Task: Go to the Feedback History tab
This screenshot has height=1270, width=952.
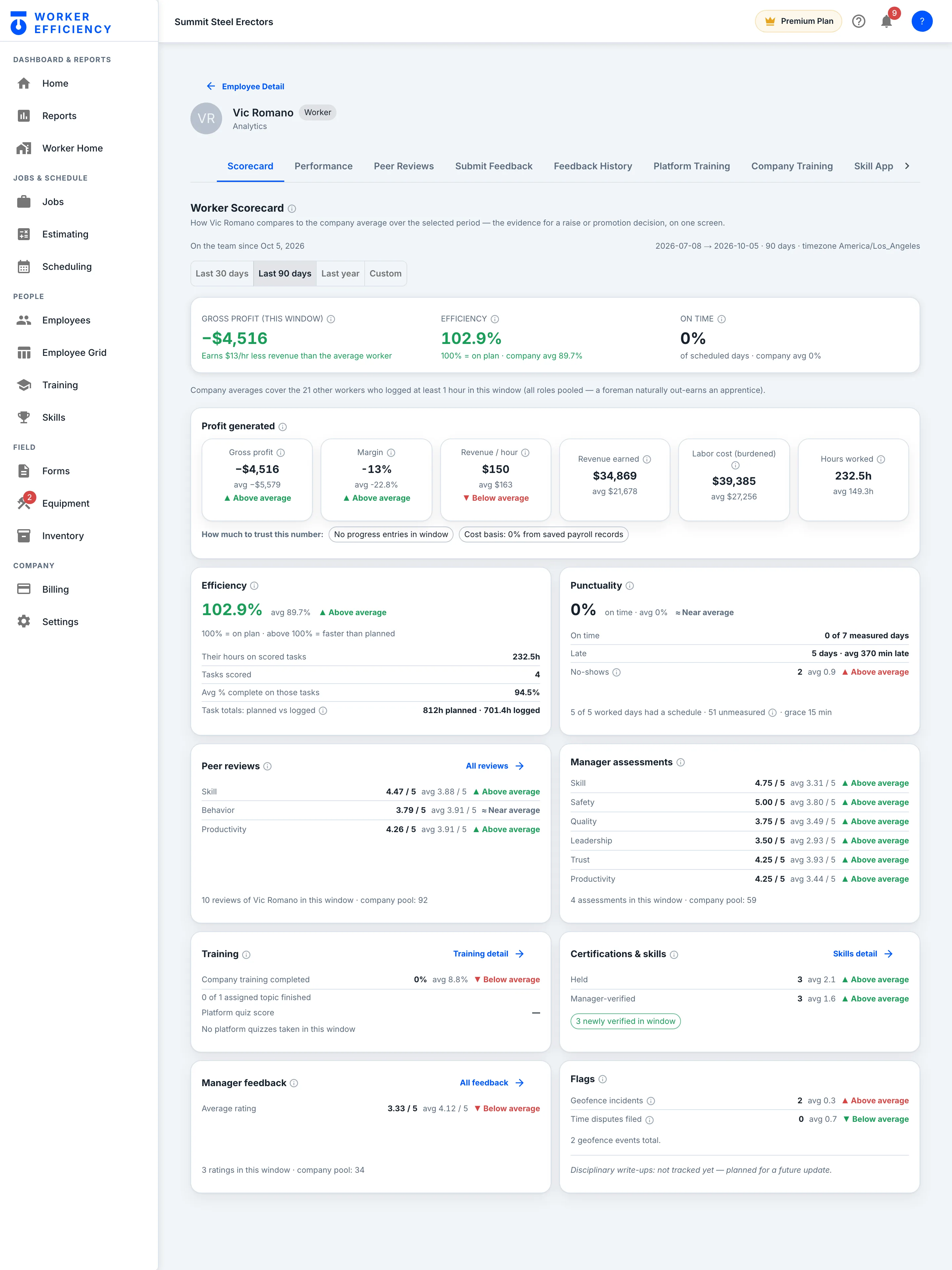Action: click(593, 166)
